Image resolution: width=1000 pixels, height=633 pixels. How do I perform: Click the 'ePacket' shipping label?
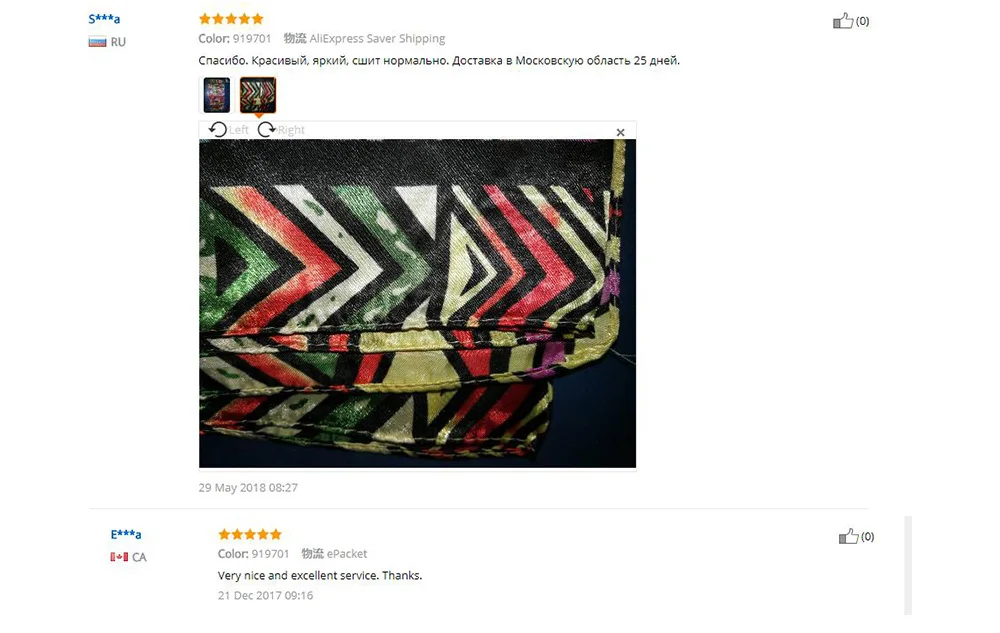pyautogui.click(x=347, y=553)
